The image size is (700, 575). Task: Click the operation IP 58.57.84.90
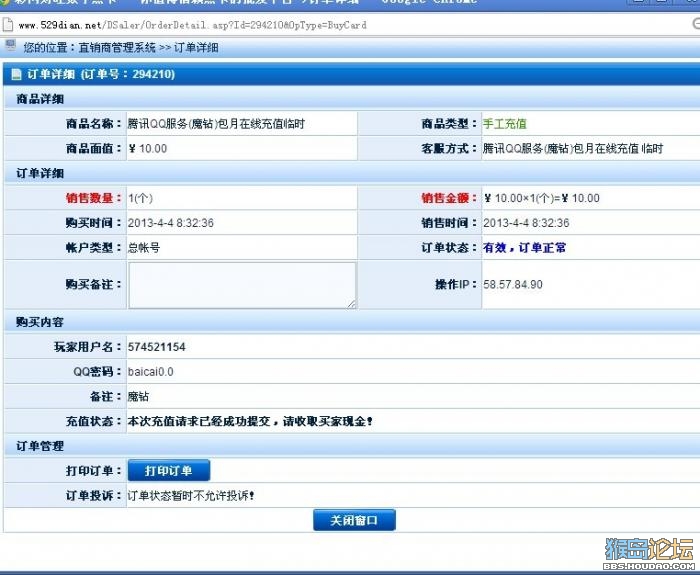click(x=513, y=284)
